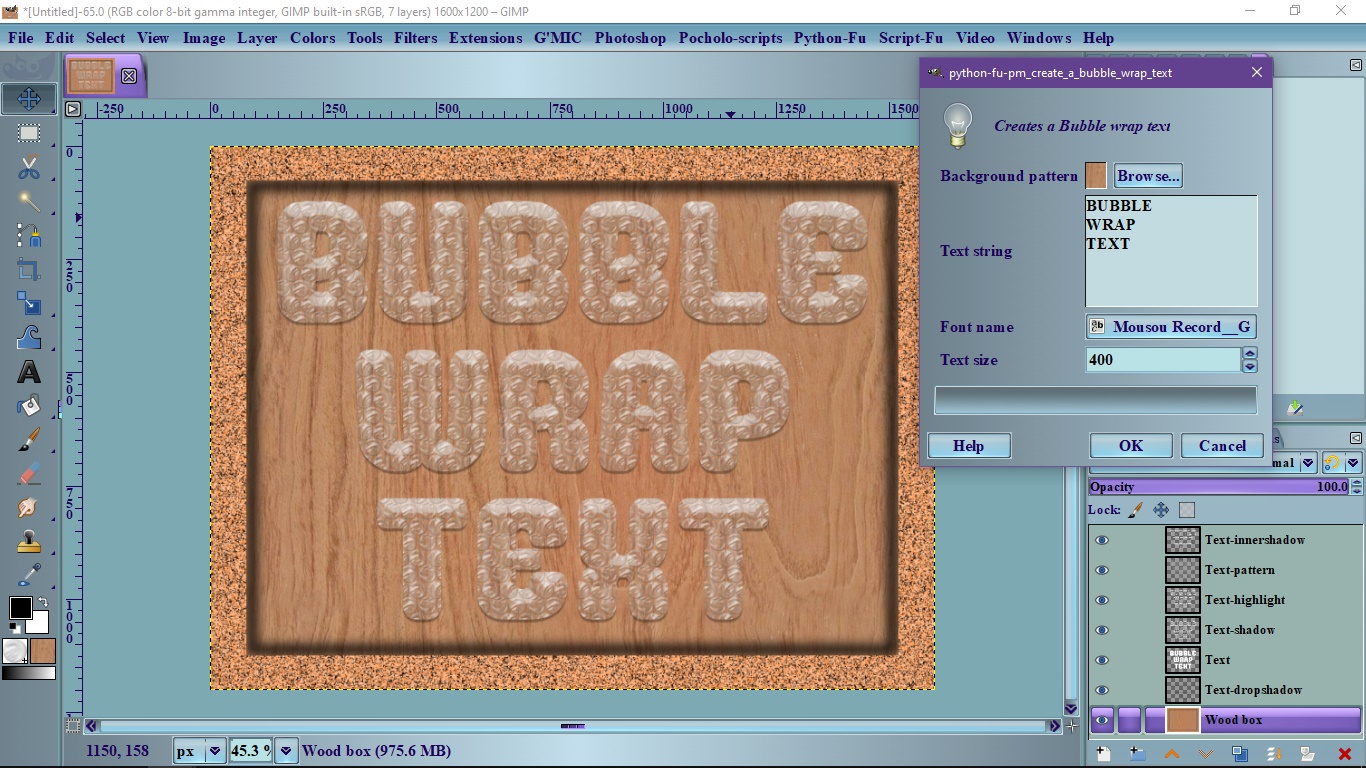Open the zoom percentage dropdown

[x=287, y=750]
